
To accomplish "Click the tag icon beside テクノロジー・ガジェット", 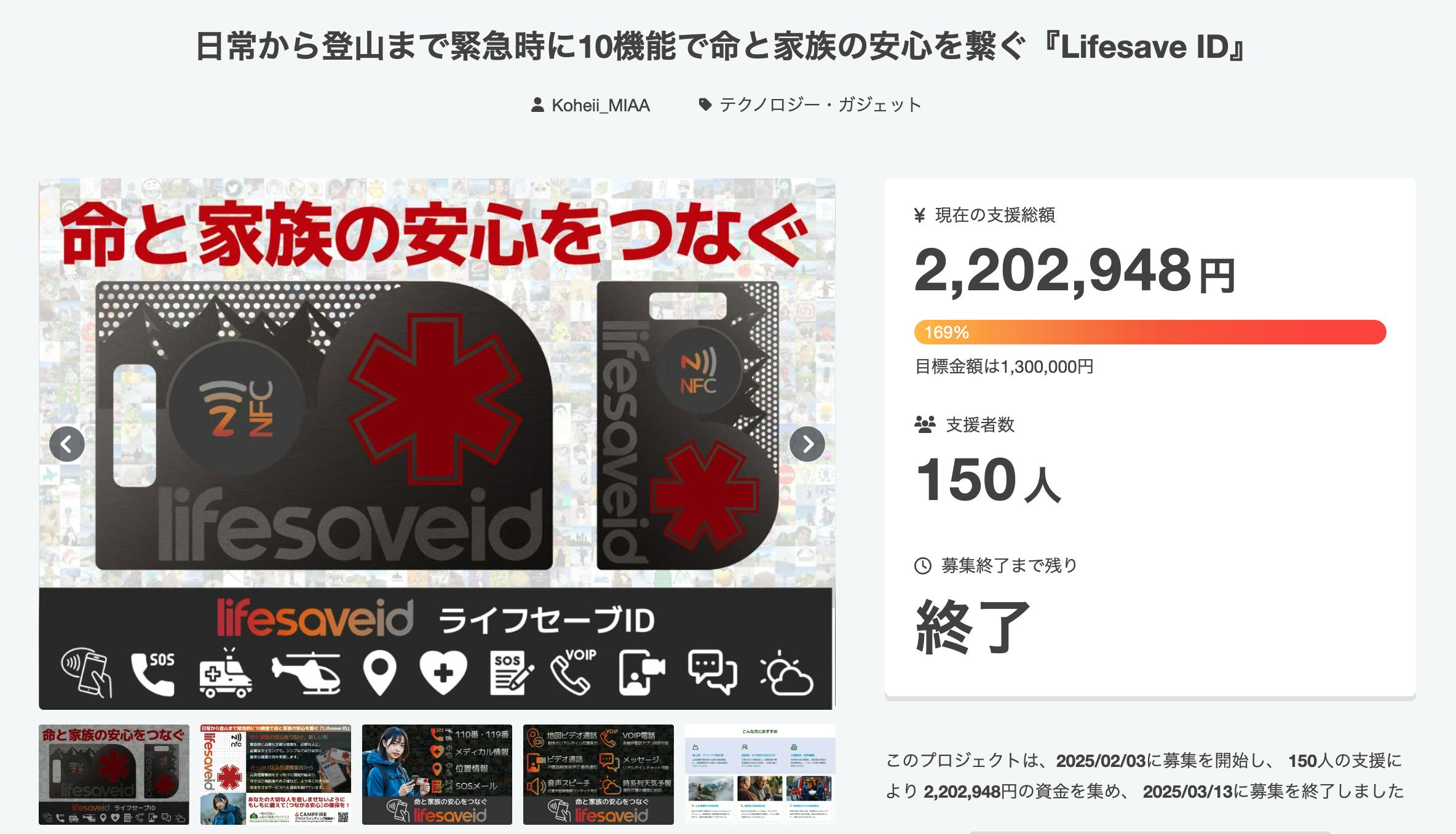I will tap(705, 105).
